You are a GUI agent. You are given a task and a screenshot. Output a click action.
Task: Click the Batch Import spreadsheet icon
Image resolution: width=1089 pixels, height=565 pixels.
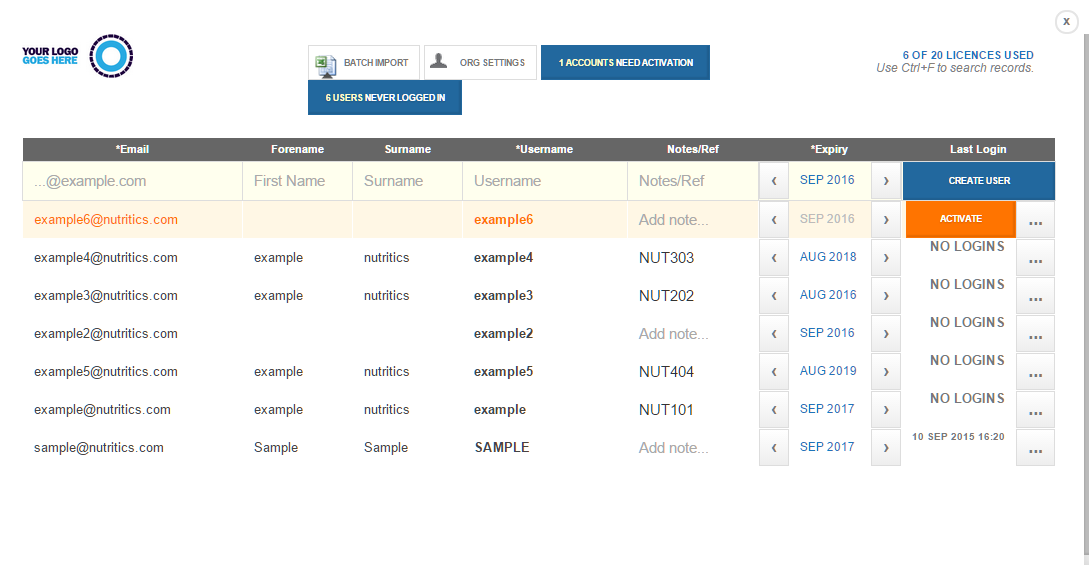pyautogui.click(x=324, y=63)
